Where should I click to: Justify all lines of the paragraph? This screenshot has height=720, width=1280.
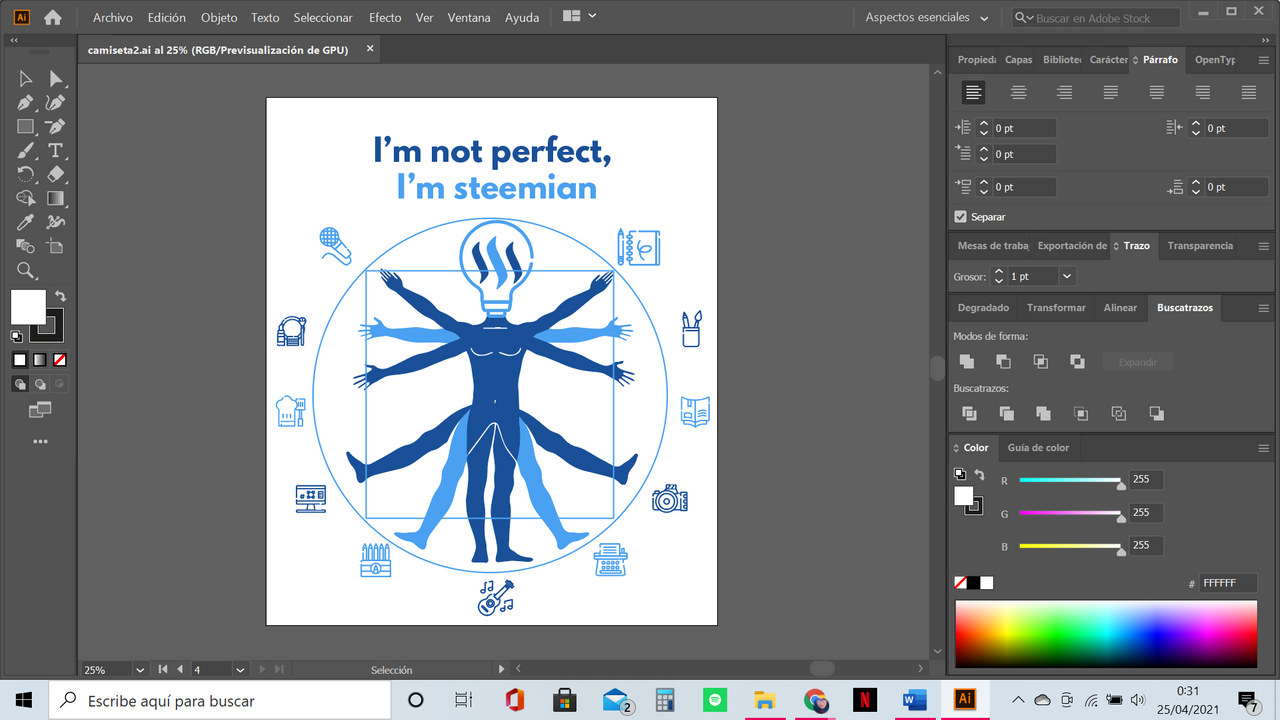pyautogui.click(x=1249, y=92)
